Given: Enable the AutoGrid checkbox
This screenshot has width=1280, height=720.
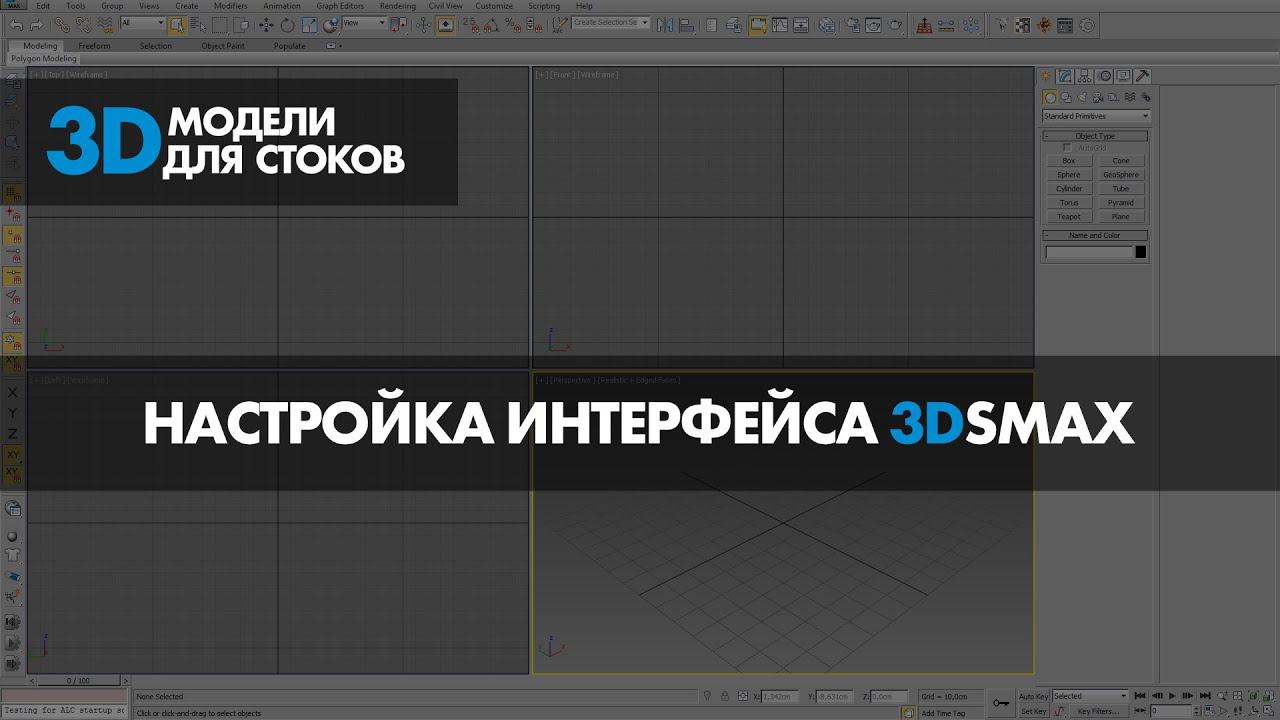Looking at the screenshot, I should pos(1067,148).
